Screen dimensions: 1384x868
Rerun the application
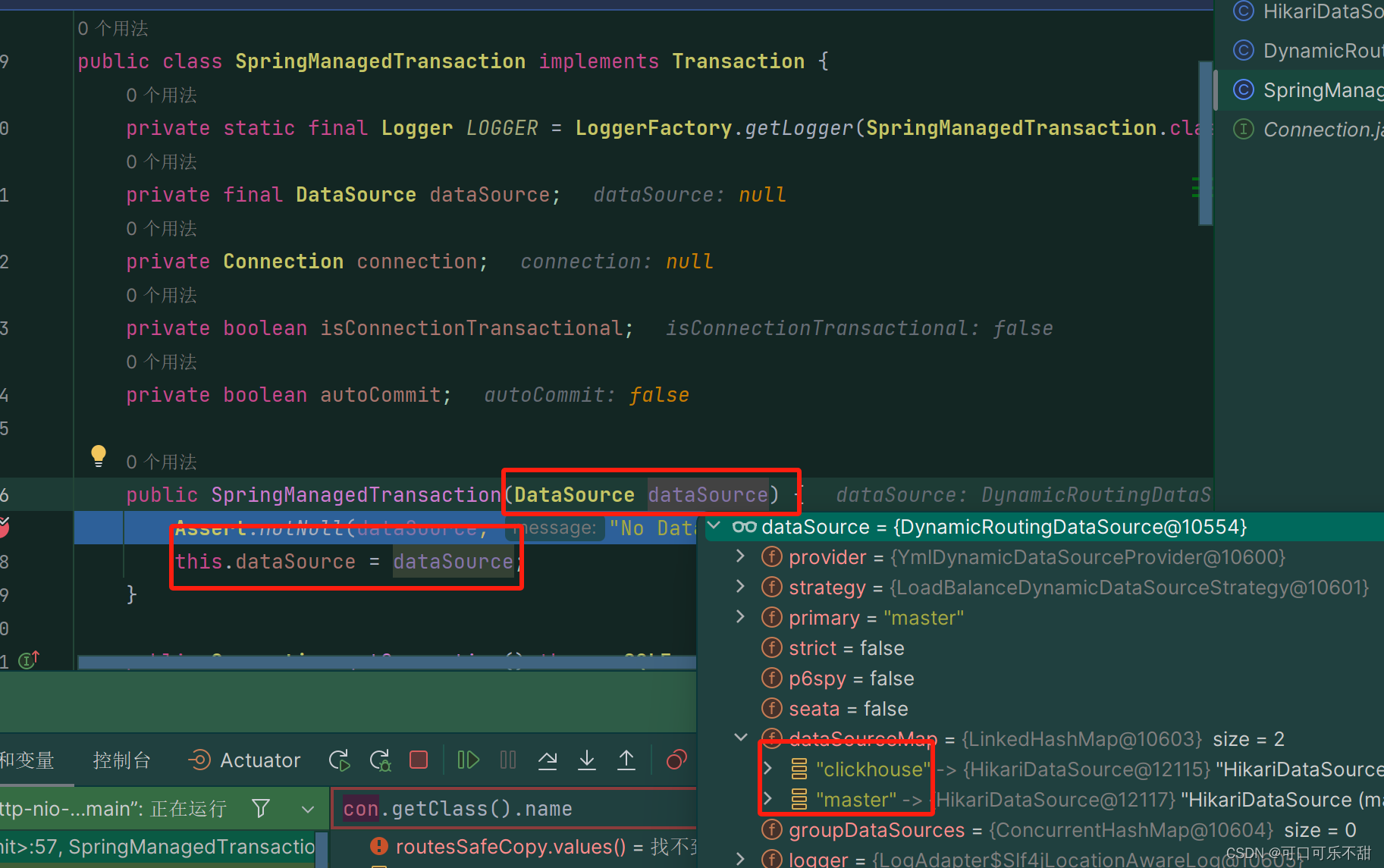(x=339, y=760)
